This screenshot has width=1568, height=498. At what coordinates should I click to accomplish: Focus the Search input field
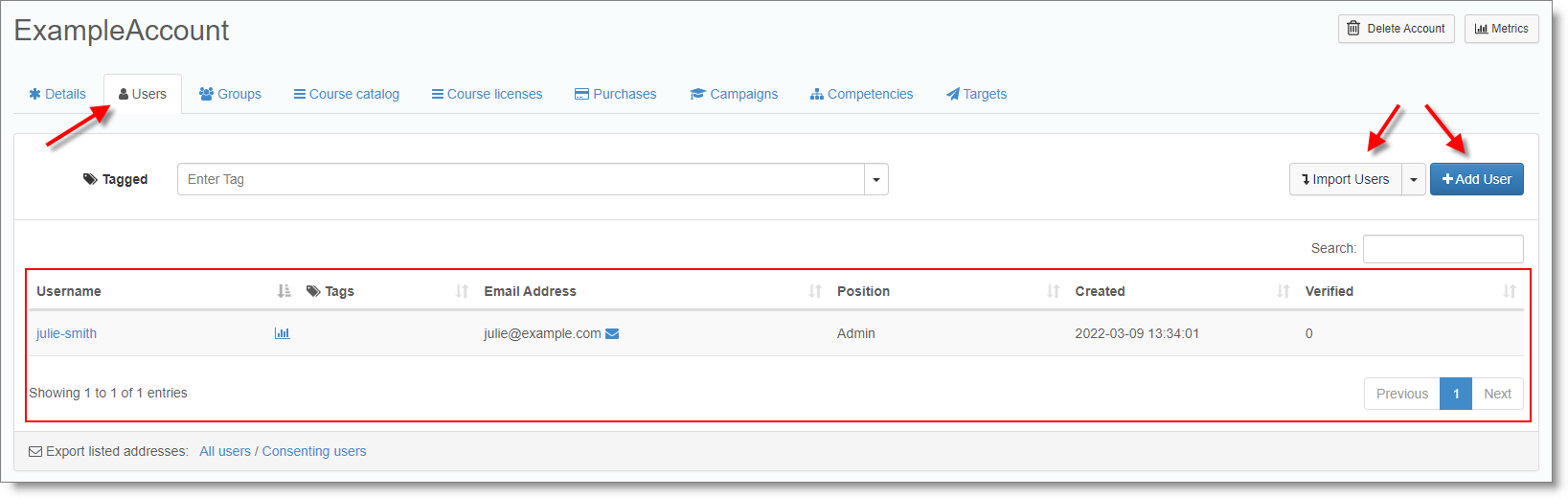pos(1443,248)
